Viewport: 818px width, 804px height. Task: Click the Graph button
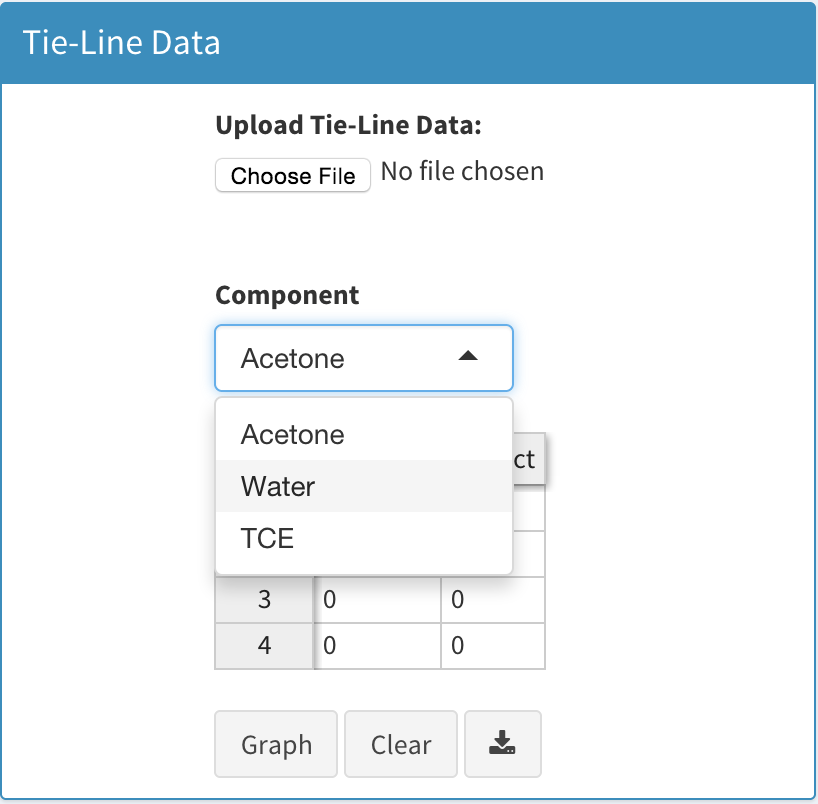277,744
